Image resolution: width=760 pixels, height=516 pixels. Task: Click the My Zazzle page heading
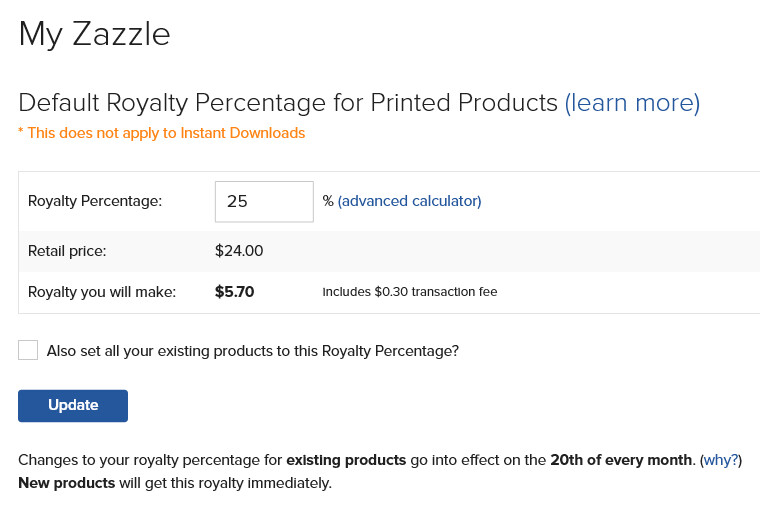[95, 35]
